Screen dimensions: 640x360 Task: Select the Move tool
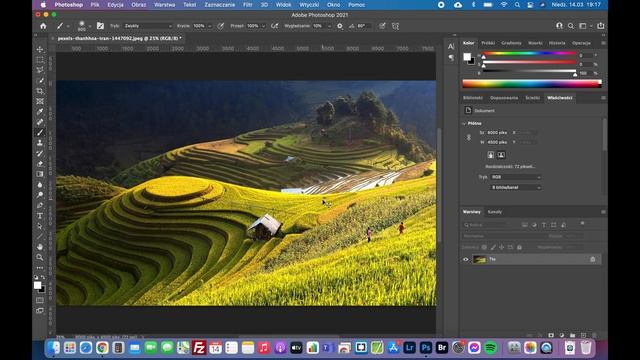(x=40, y=49)
